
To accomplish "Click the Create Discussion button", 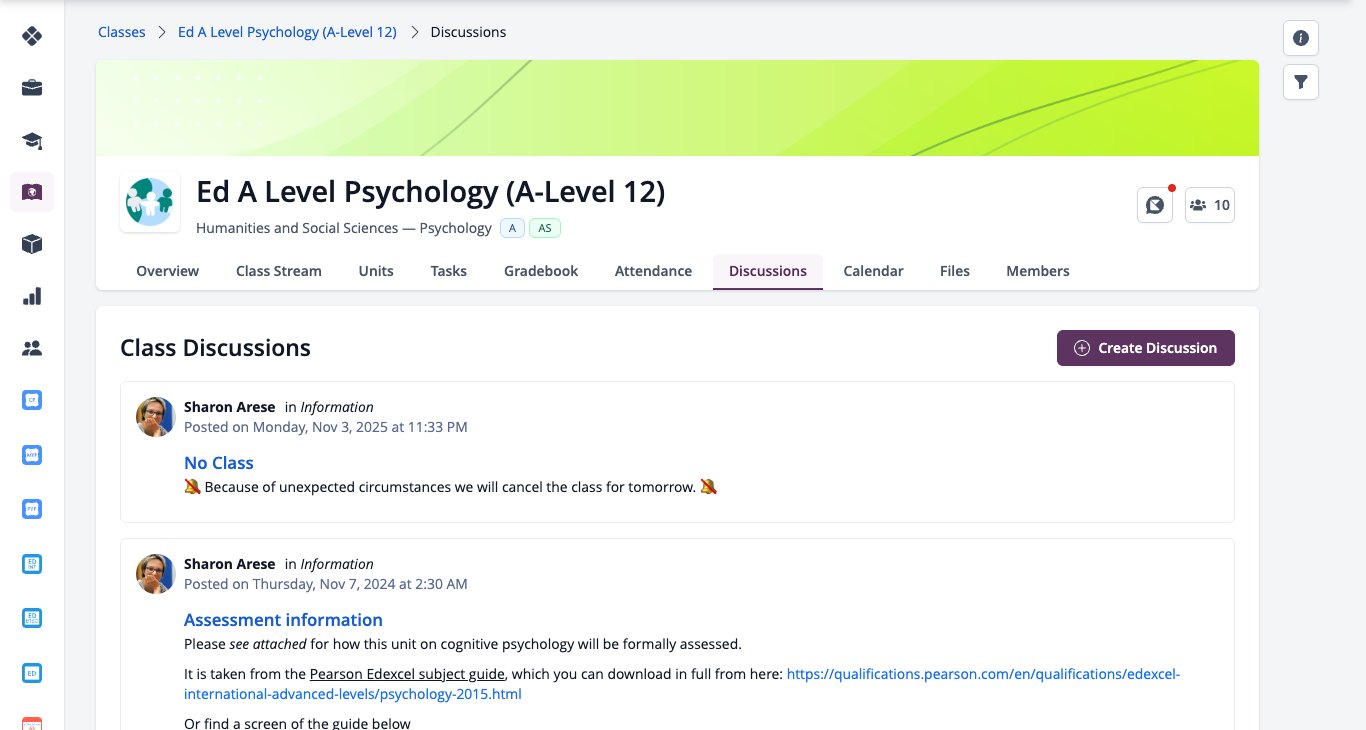I will 1146,348.
